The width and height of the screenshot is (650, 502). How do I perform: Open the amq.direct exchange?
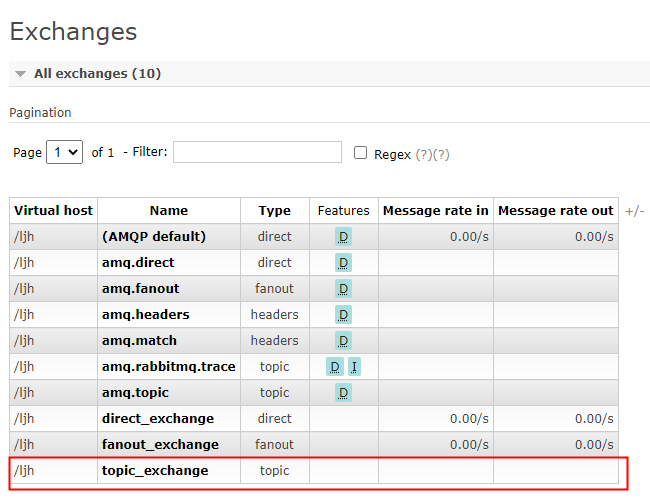pos(138,263)
